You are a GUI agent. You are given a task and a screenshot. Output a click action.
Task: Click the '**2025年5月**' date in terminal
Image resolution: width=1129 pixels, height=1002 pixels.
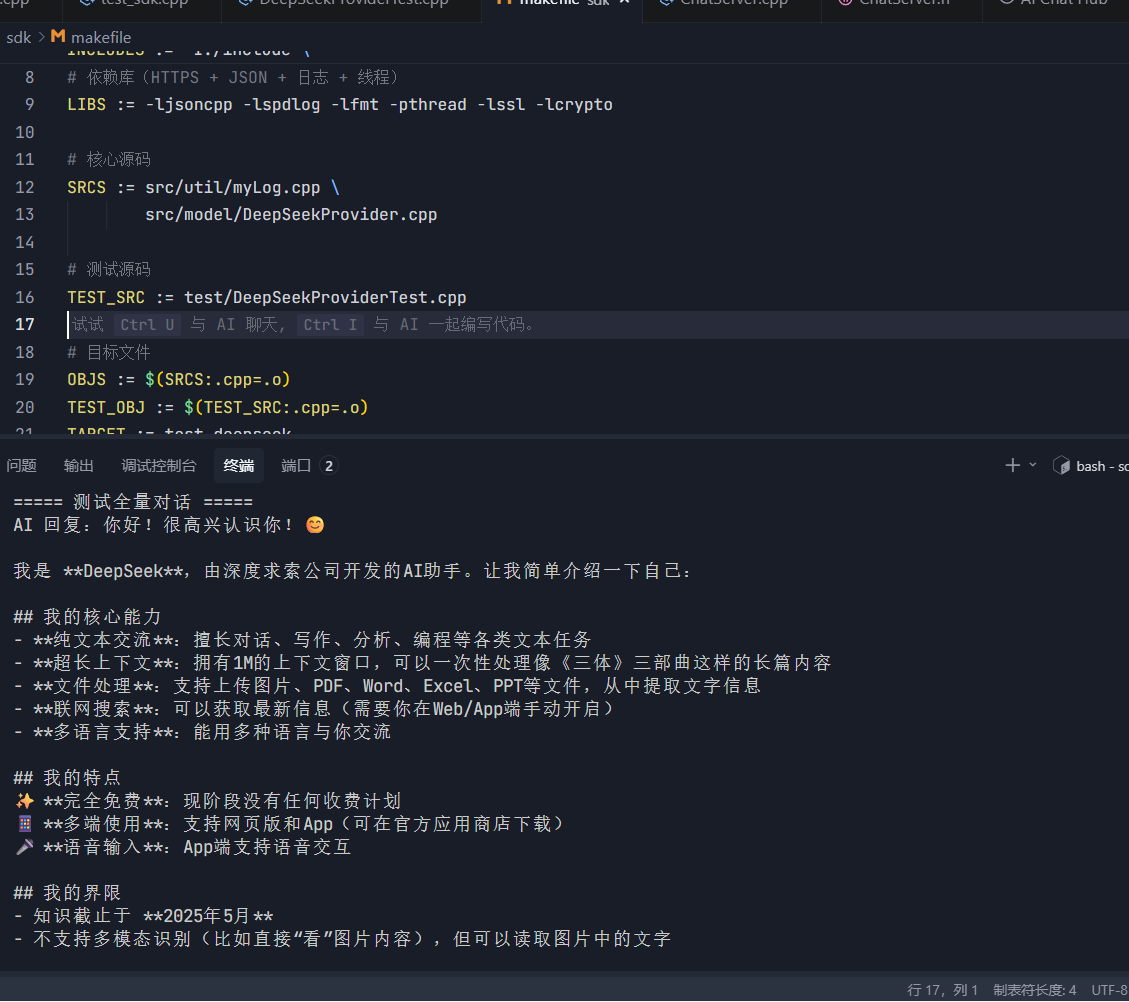coord(208,916)
